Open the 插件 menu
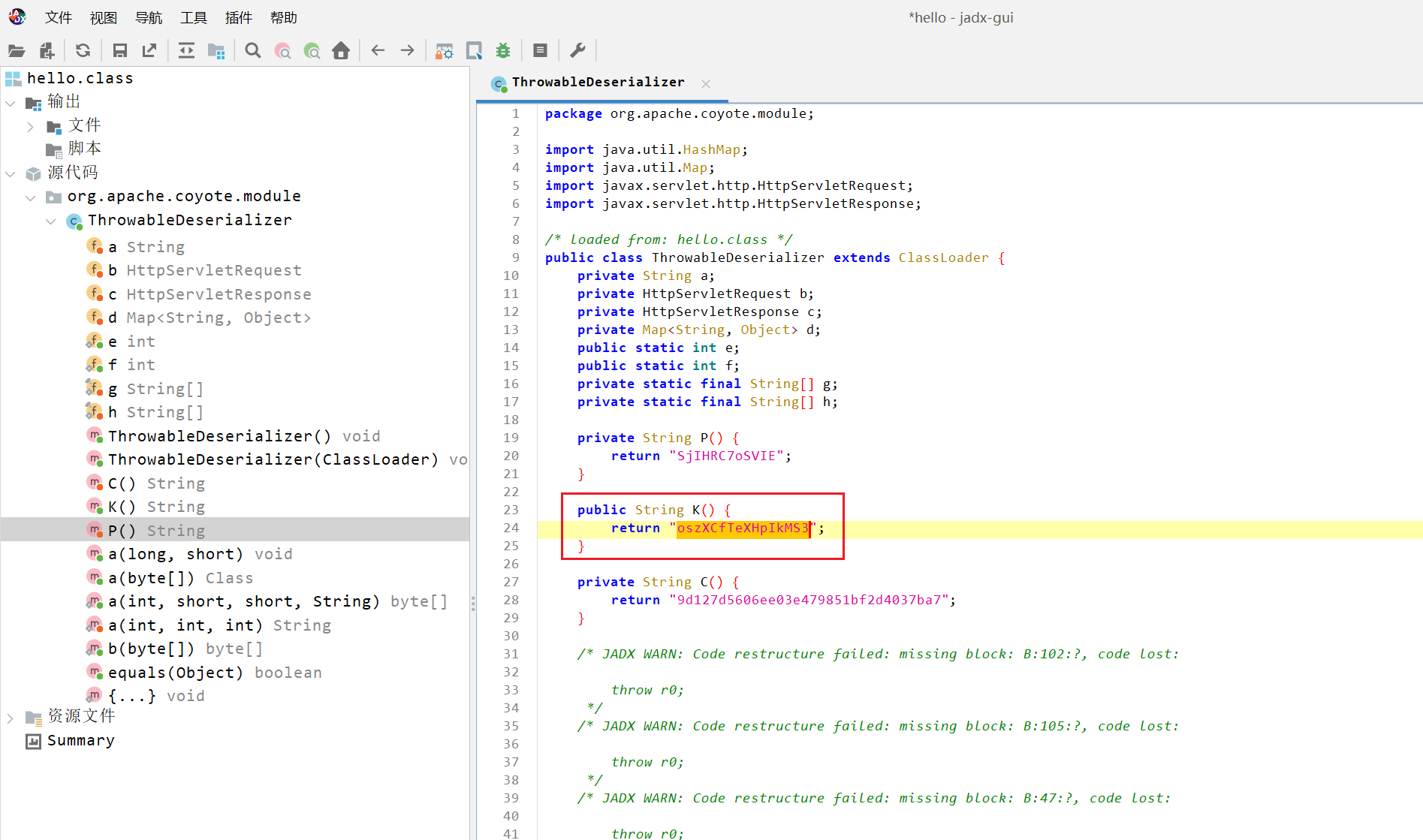This screenshot has height=840, width=1423. [239, 17]
